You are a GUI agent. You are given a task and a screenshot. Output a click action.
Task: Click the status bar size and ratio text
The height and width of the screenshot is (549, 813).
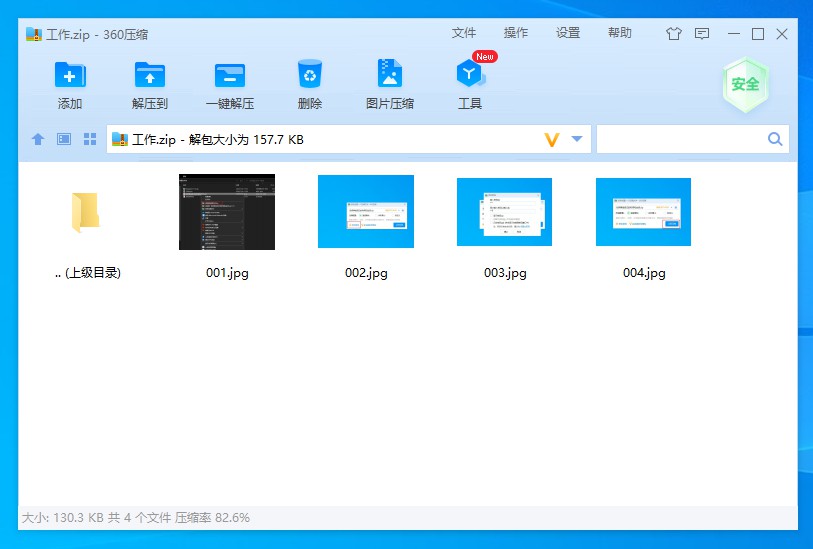(x=136, y=517)
